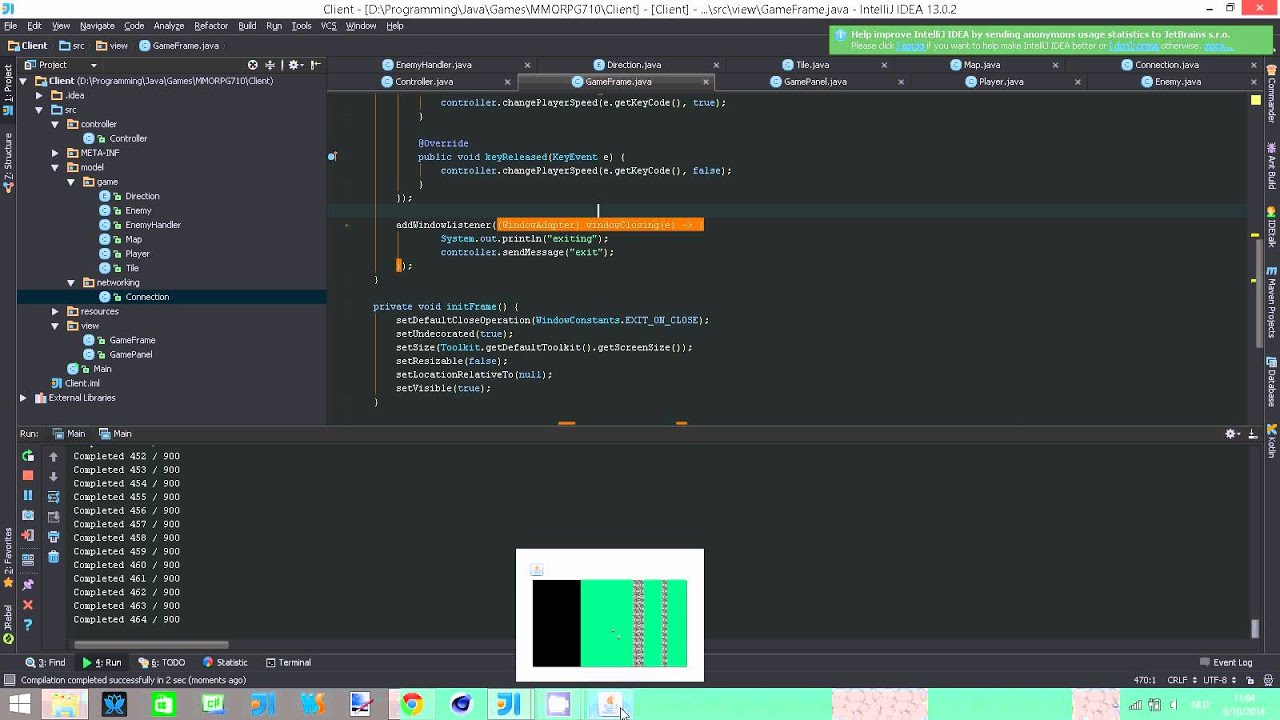Viewport: 1280px width, 720px height.
Task: Switch to the EnemyHandler.java editor tab
Action: point(433,65)
